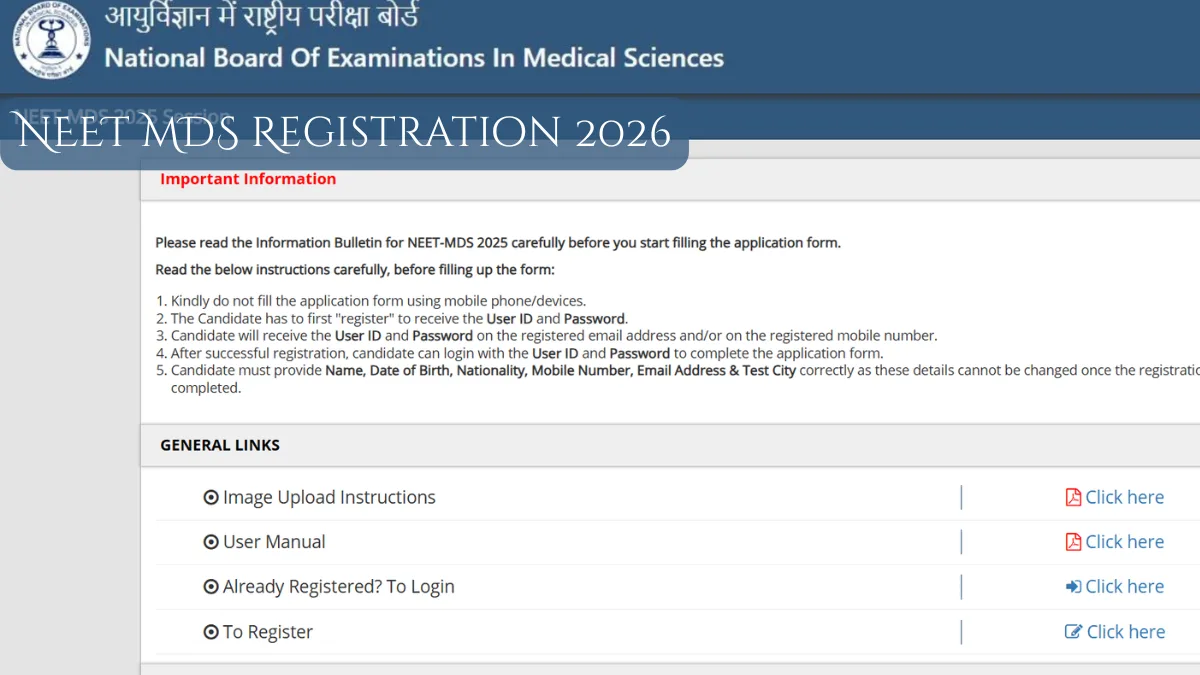Click the GENERAL LINKS section header
The height and width of the screenshot is (675, 1200).
pos(219,445)
